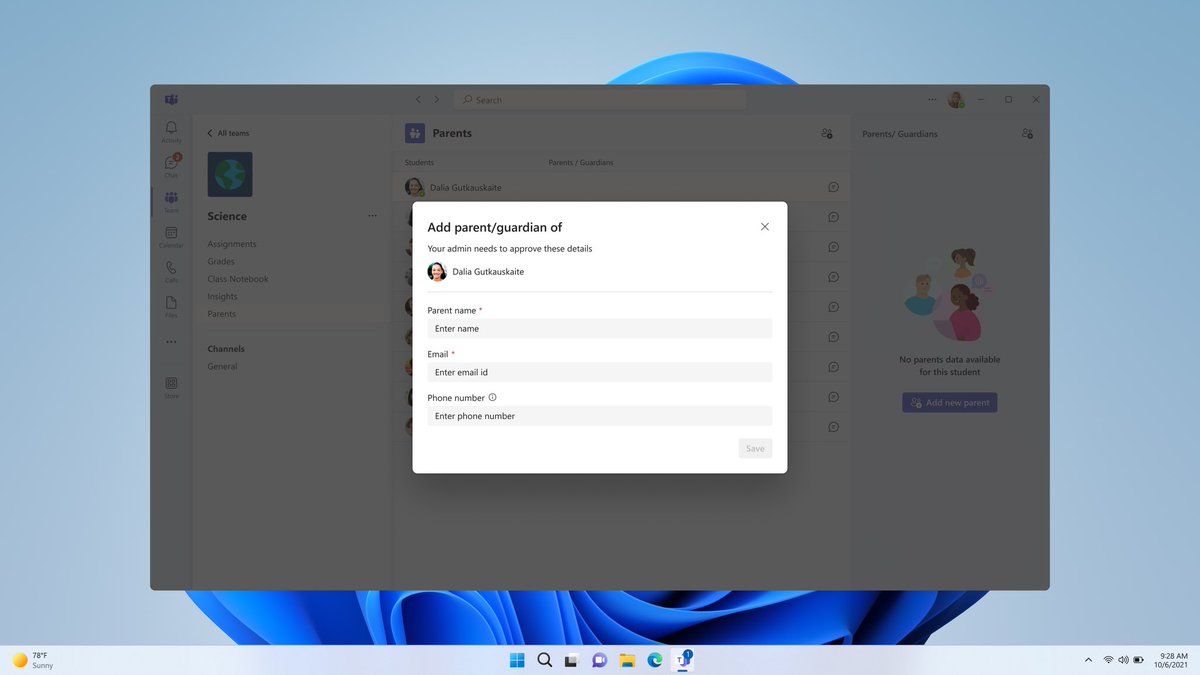Close the Add parent/guardian dialog

click(765, 227)
